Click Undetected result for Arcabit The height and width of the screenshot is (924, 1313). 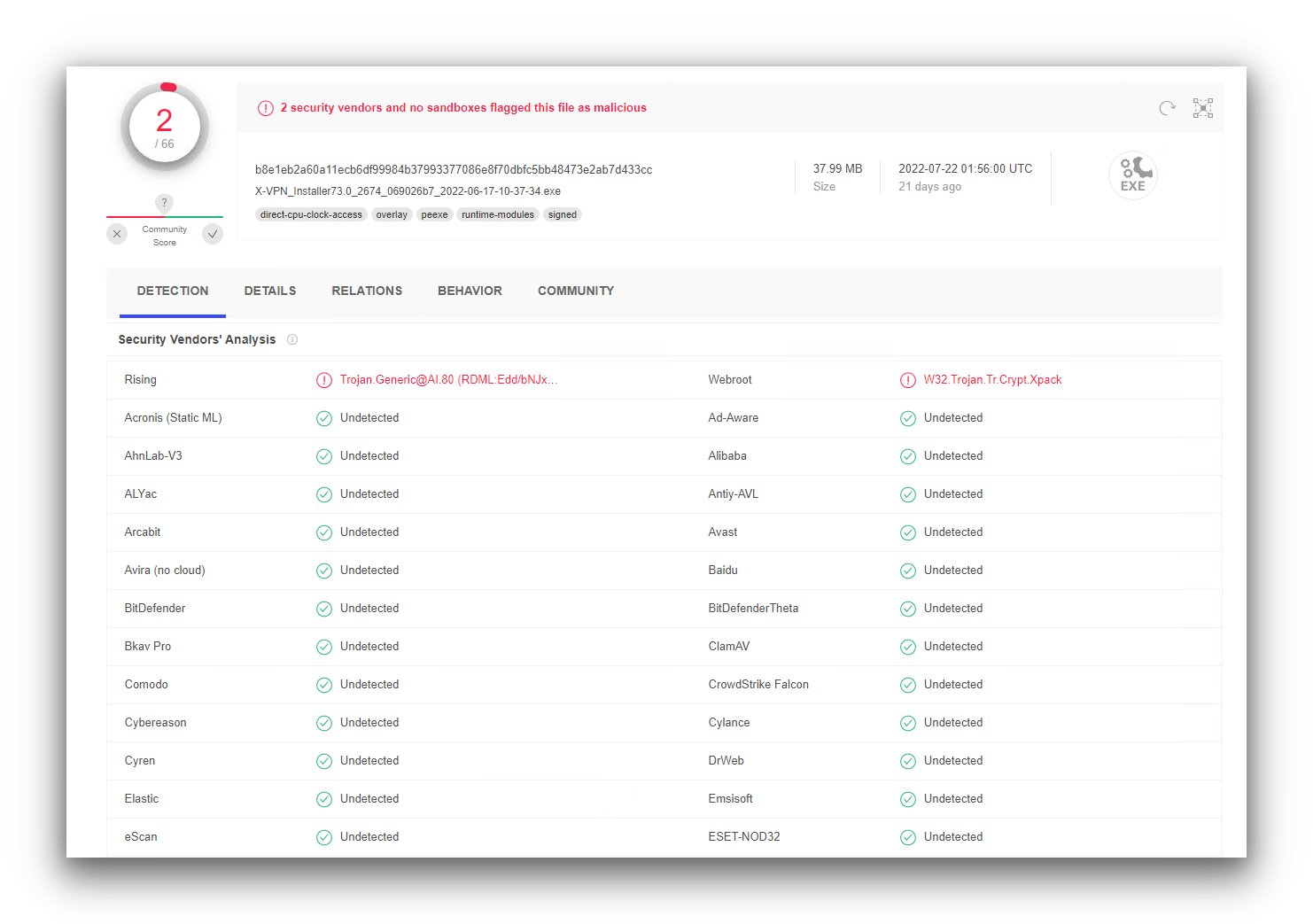(369, 532)
